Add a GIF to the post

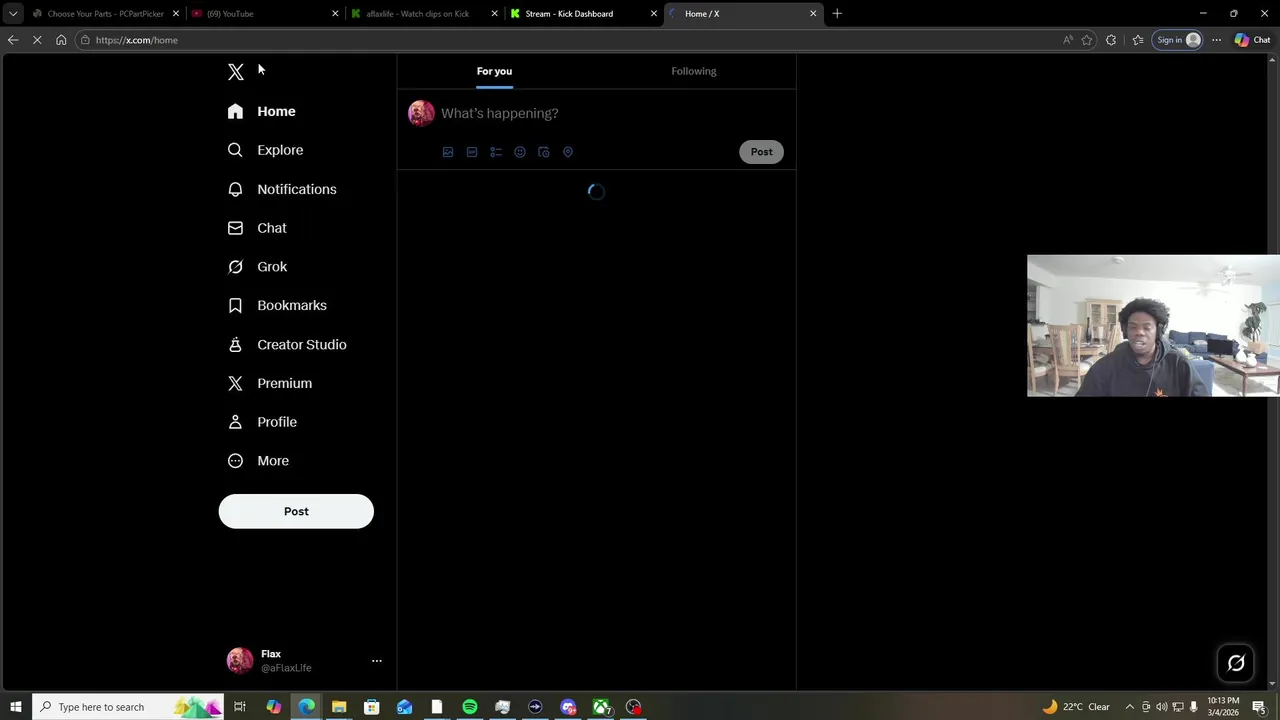(472, 152)
